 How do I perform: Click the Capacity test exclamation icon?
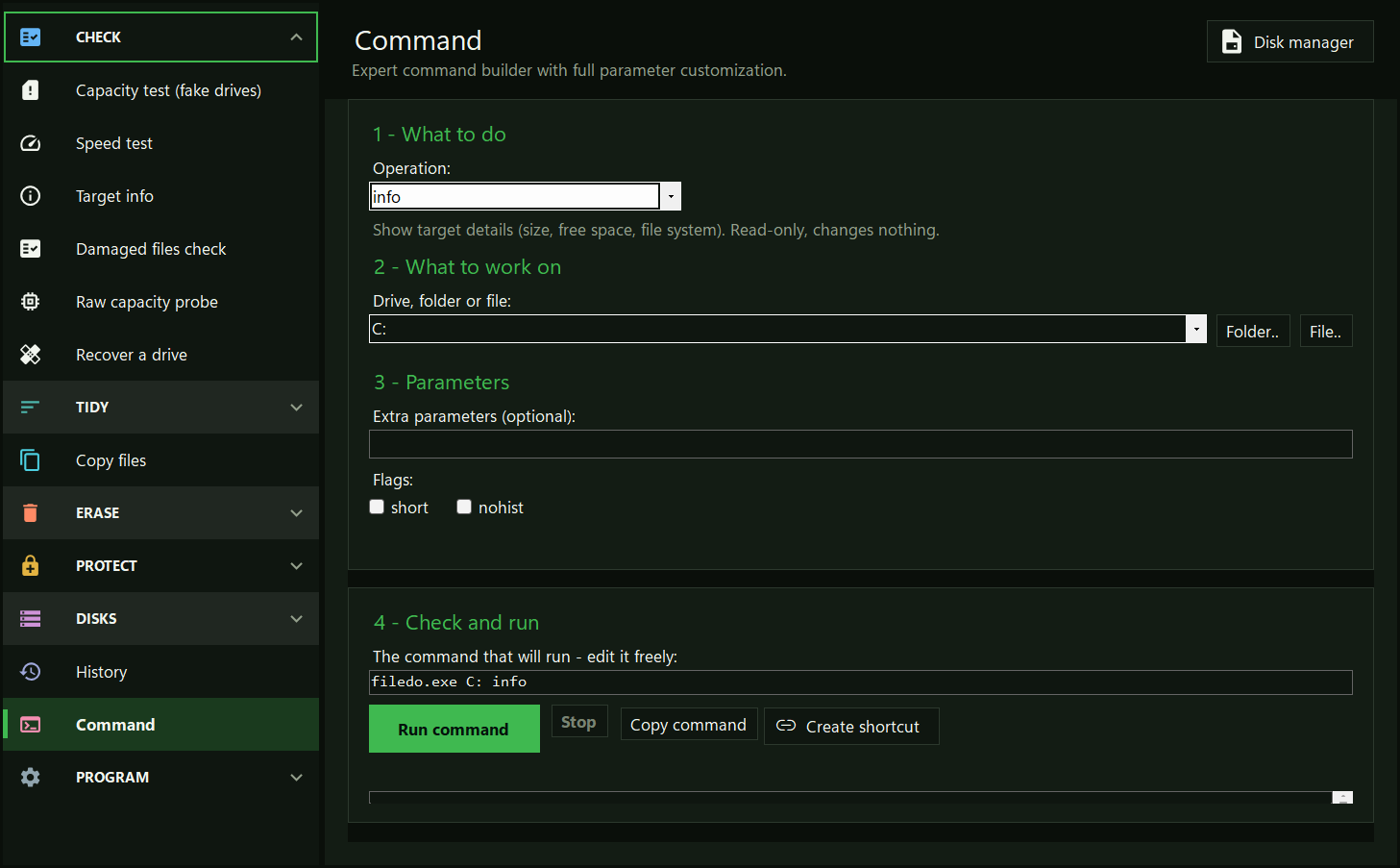(31, 90)
